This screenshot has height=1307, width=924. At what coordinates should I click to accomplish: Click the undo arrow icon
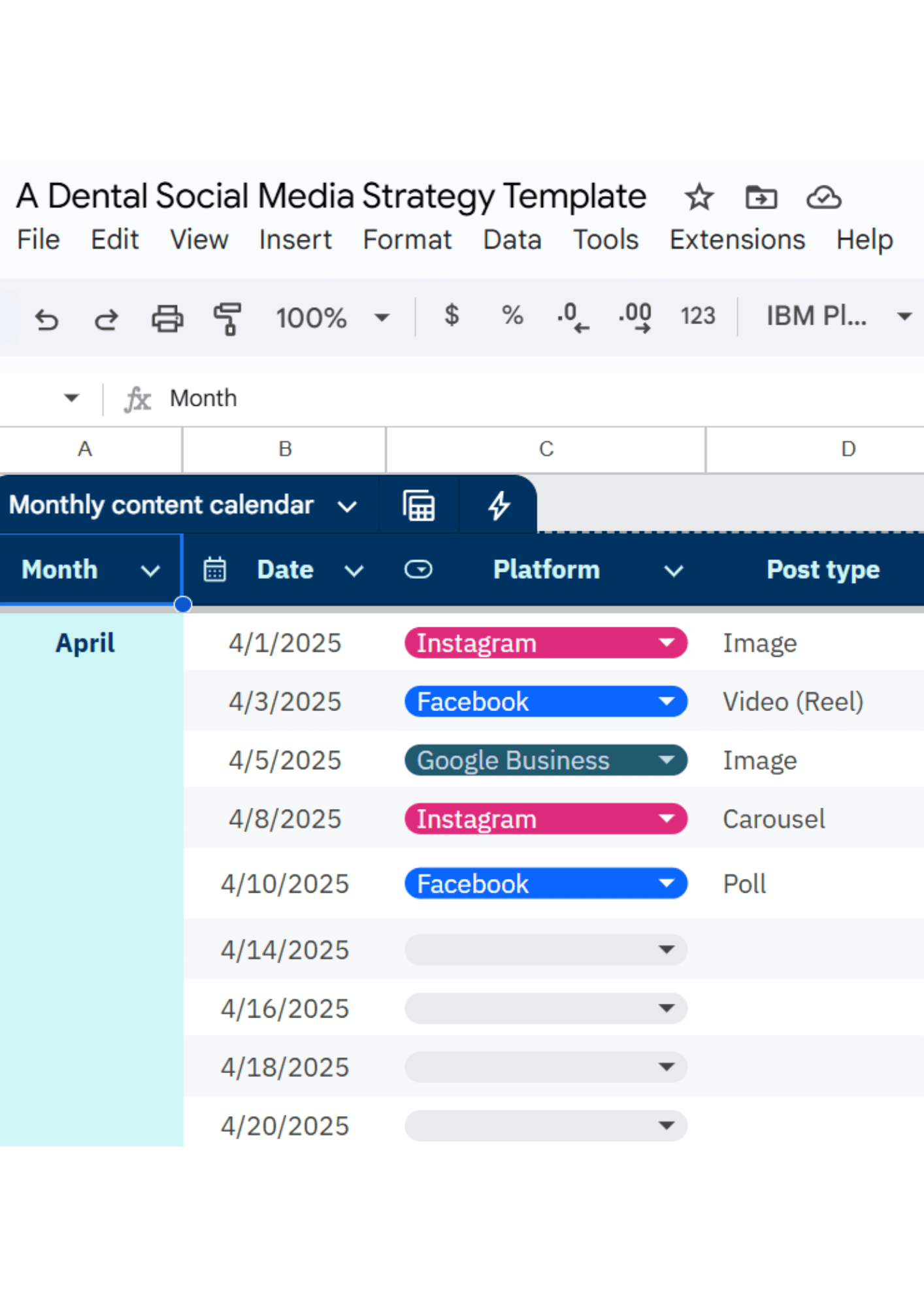point(47,319)
